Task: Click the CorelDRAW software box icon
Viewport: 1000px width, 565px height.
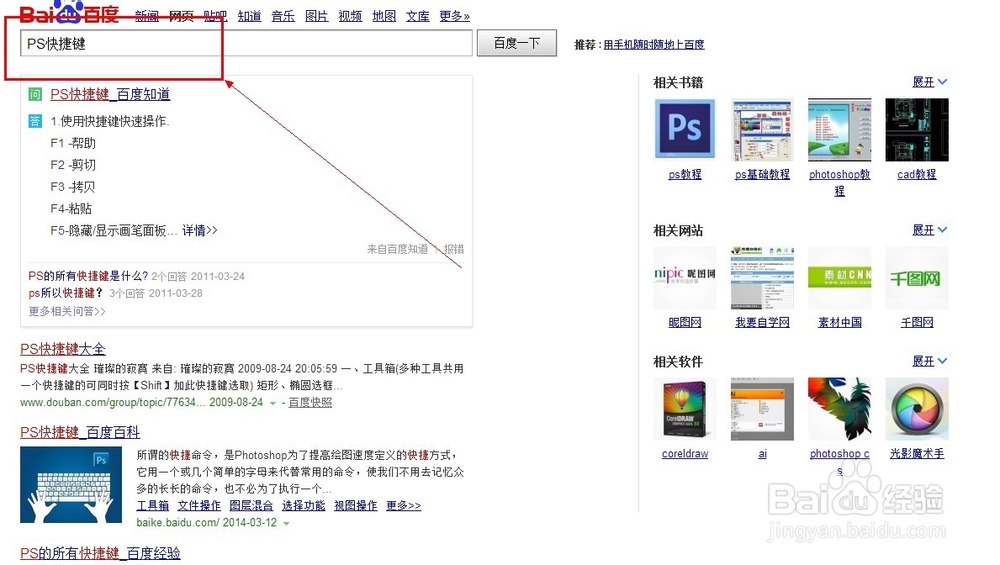Action: pyautogui.click(x=685, y=409)
